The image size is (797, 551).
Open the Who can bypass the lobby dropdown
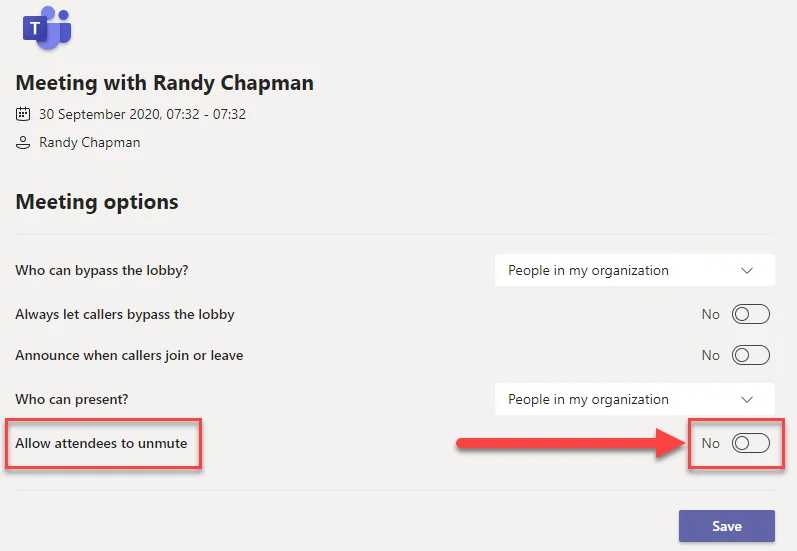(634, 270)
